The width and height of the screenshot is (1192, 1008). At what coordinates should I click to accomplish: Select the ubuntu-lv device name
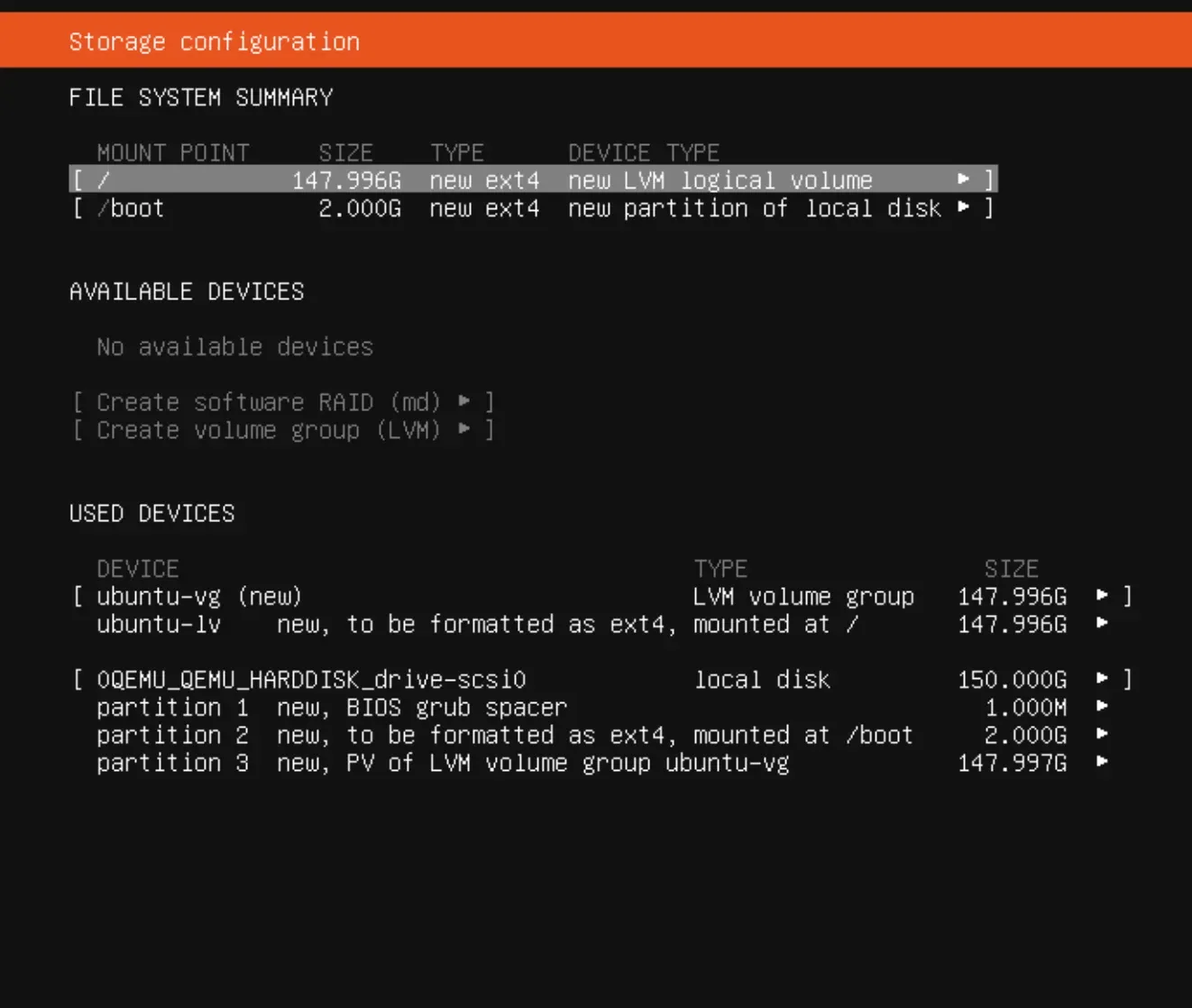(159, 624)
